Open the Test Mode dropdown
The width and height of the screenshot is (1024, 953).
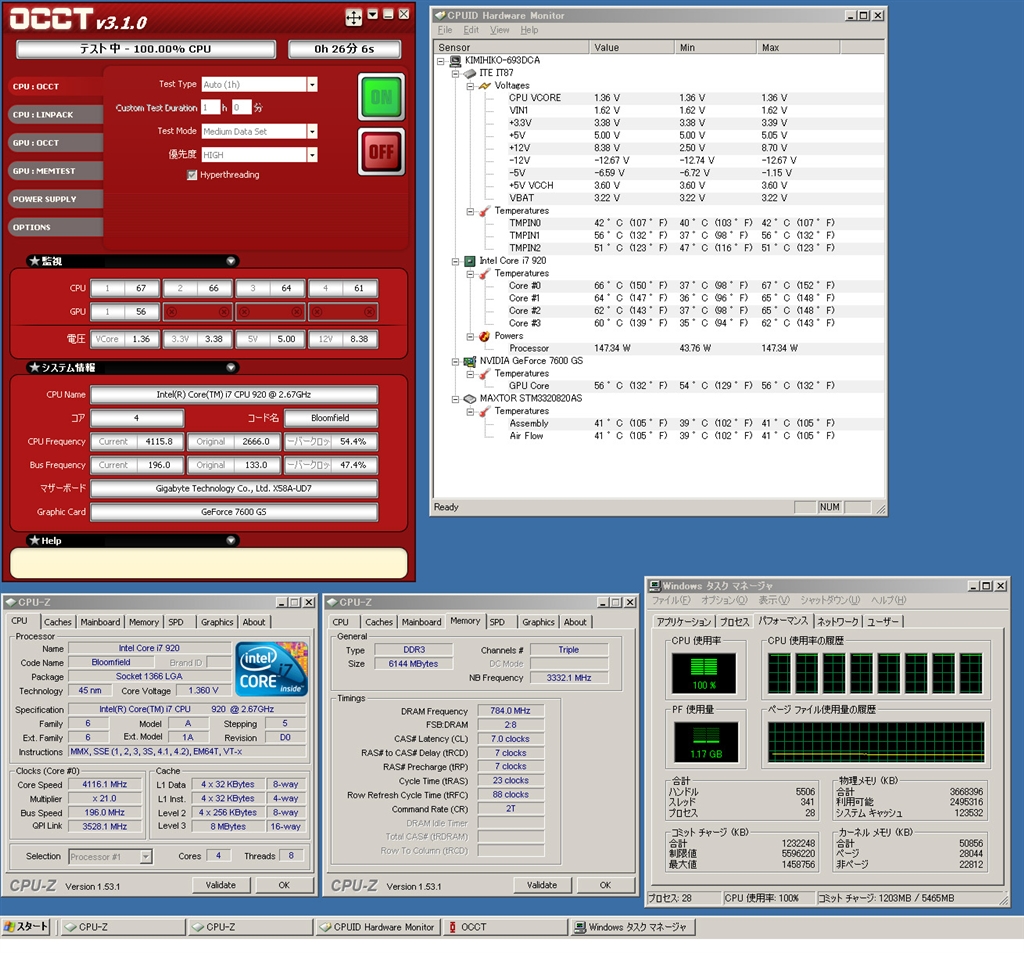(312, 131)
